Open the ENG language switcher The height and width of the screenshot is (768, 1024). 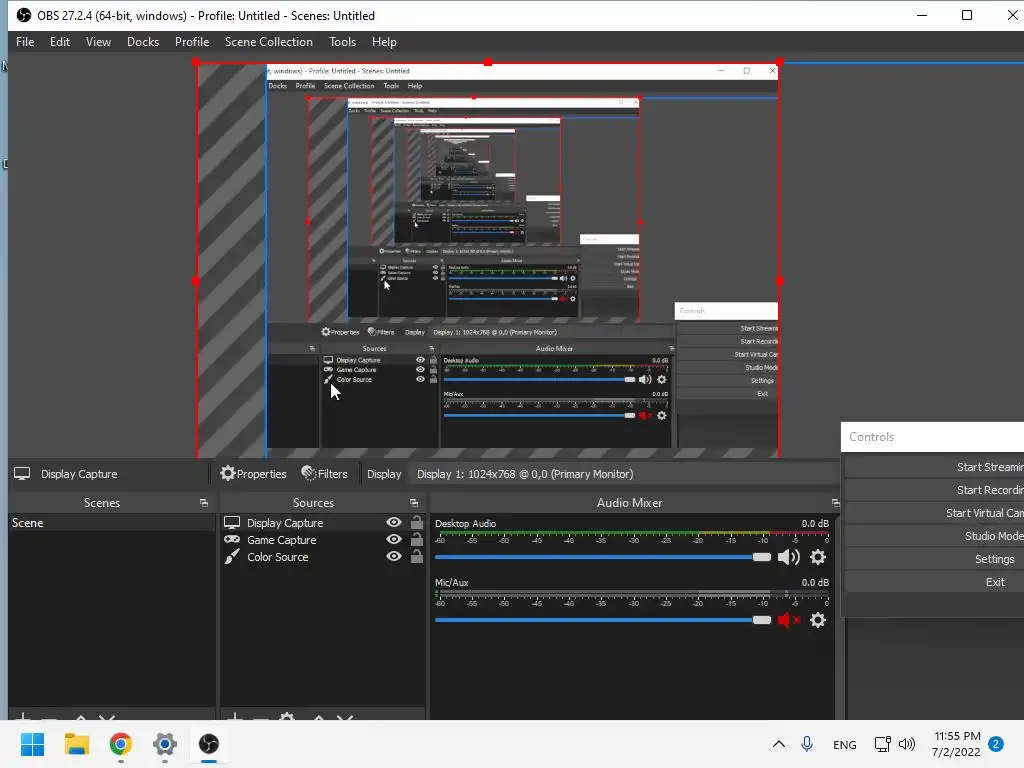844,744
